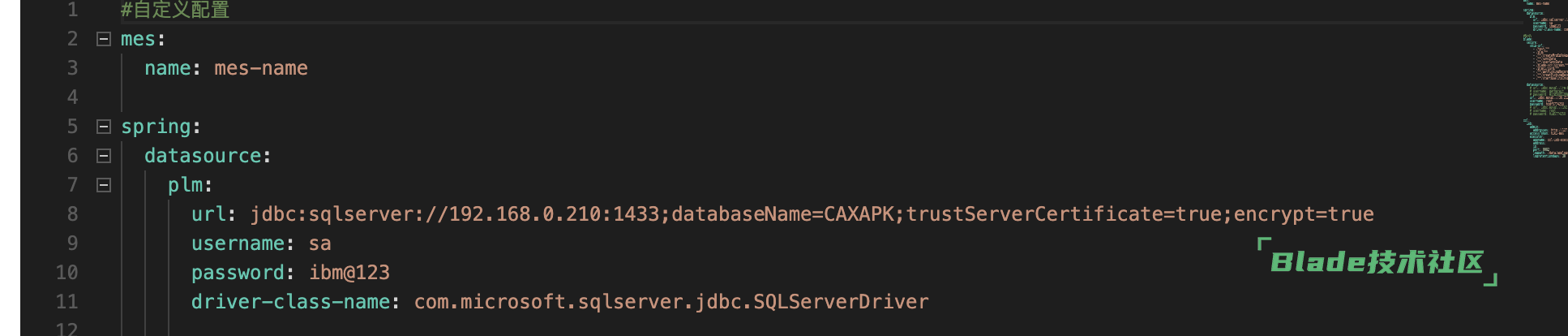1568x336 pixels.
Task: Fold the datasource section
Action: 104,156
